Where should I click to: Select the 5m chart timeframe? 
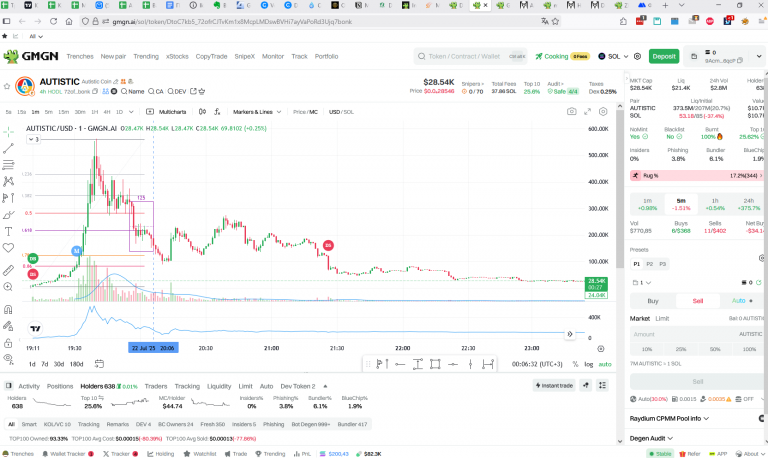48,112
